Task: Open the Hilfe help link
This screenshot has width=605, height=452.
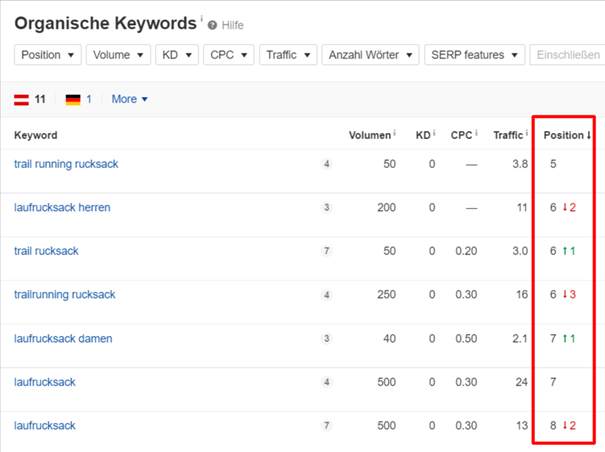Action: [x=233, y=25]
